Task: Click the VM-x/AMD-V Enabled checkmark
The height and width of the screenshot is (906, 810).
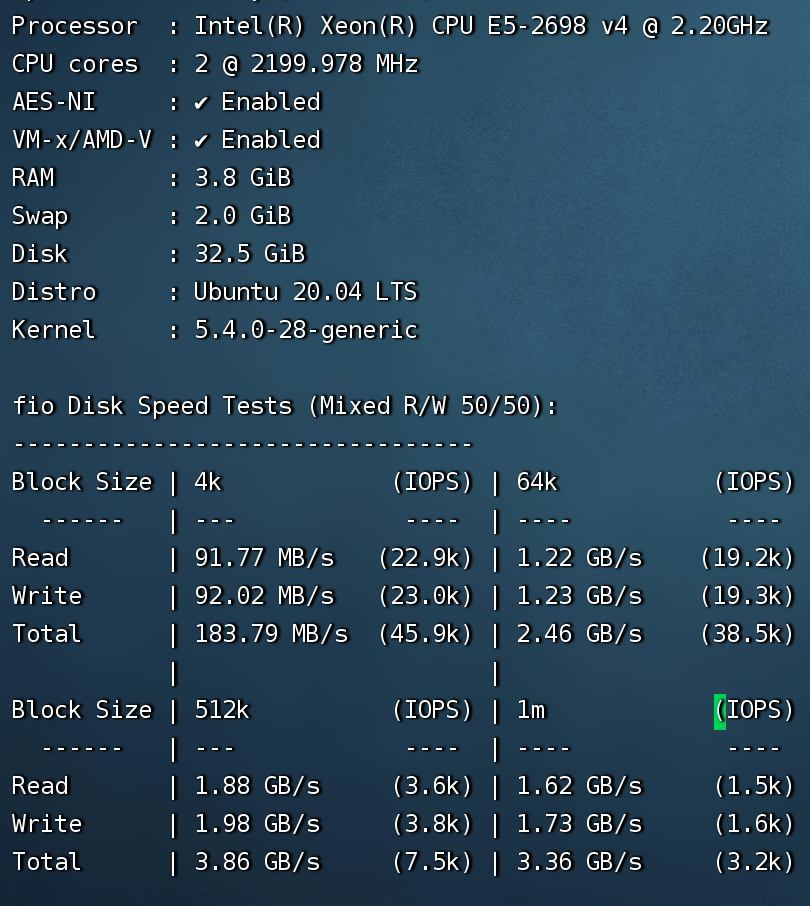Action: (201, 140)
